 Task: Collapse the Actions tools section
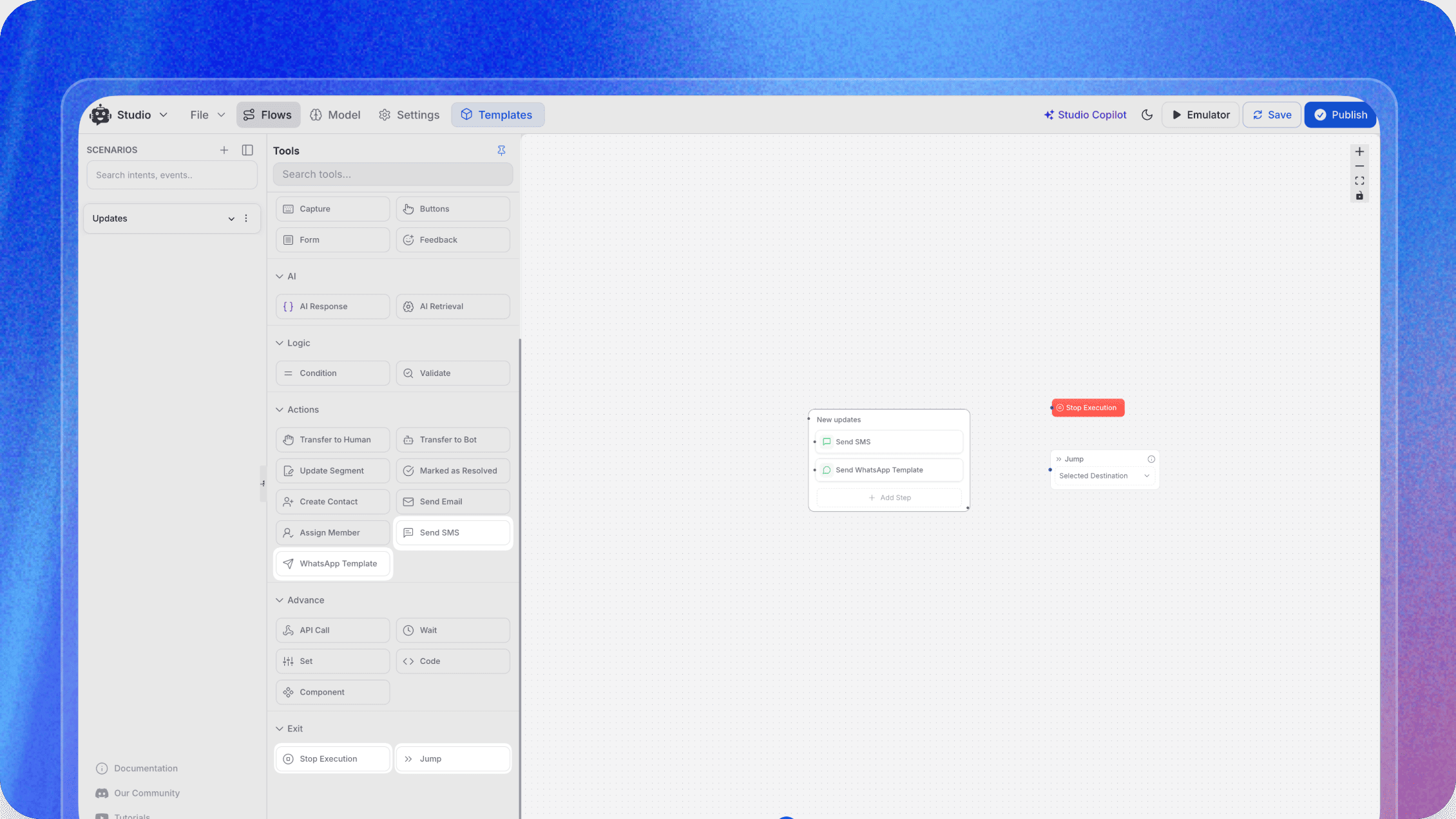(x=280, y=409)
